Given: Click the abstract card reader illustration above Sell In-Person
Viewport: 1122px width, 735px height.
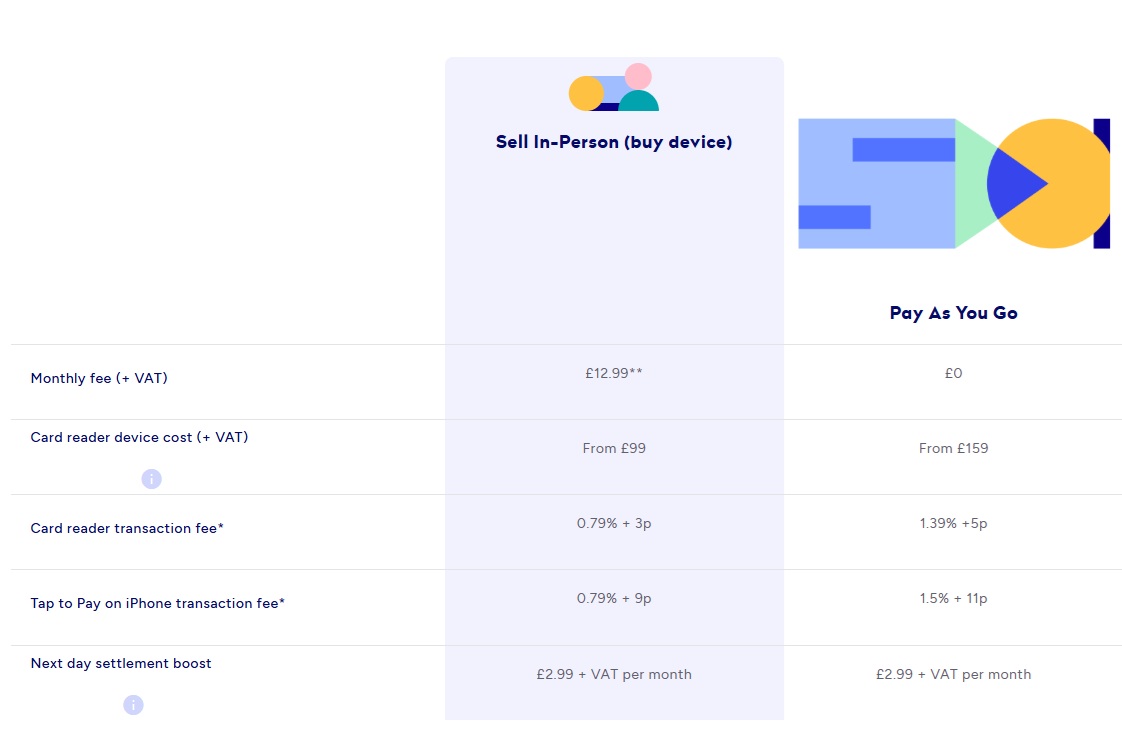Looking at the screenshot, I should pos(613,89).
